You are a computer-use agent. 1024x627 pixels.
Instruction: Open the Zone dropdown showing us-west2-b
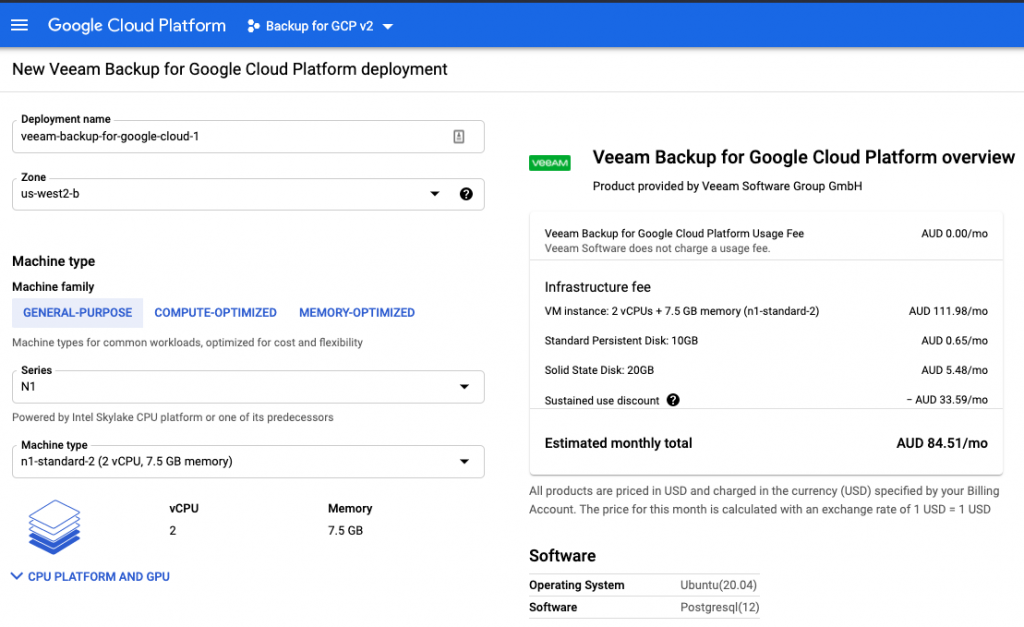pyautogui.click(x=248, y=194)
